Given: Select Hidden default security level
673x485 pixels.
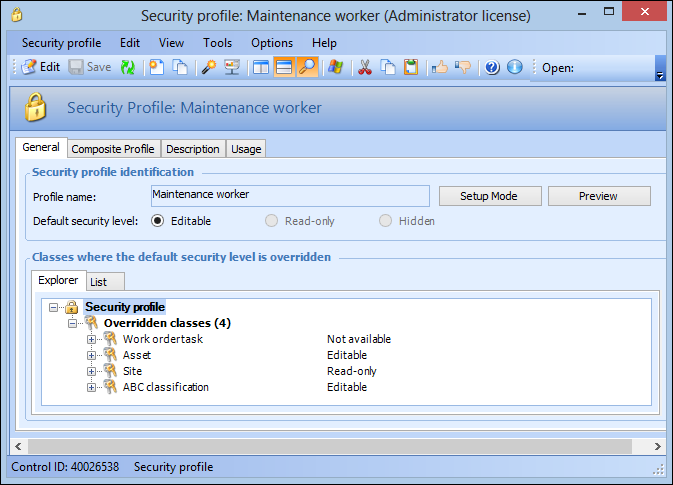Looking at the screenshot, I should [386, 221].
